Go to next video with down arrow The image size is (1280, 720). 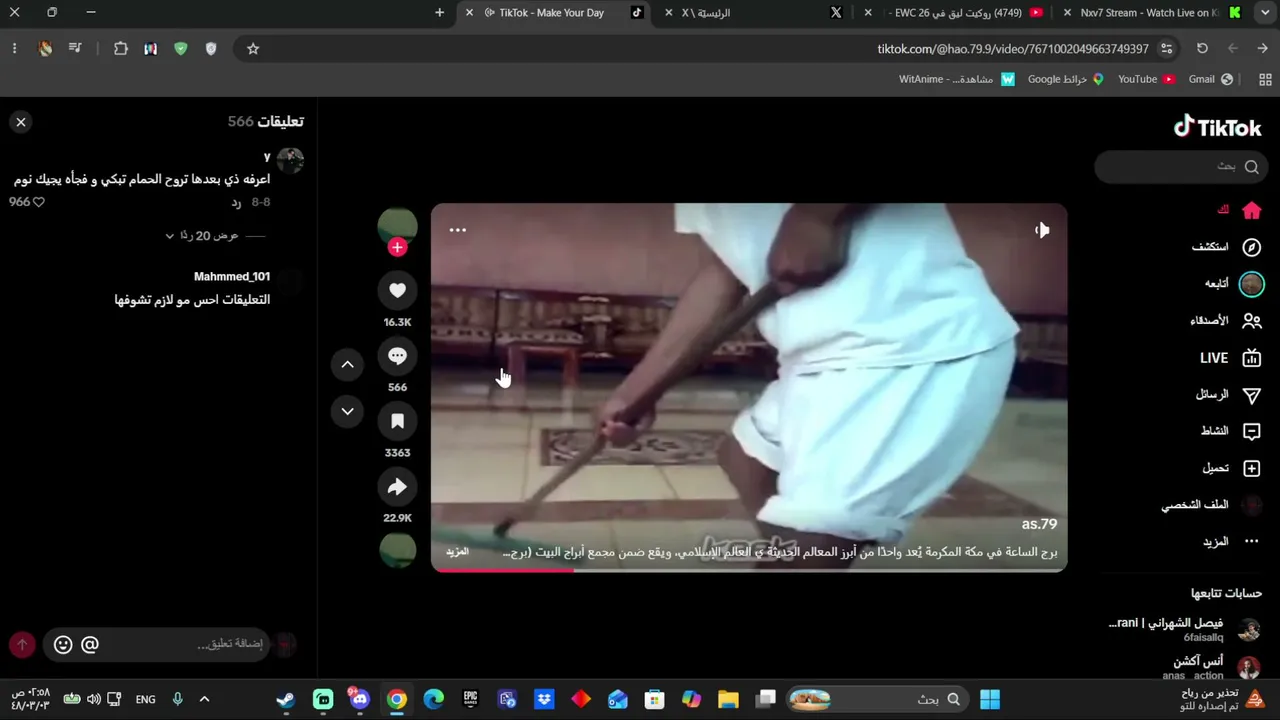pyautogui.click(x=347, y=411)
